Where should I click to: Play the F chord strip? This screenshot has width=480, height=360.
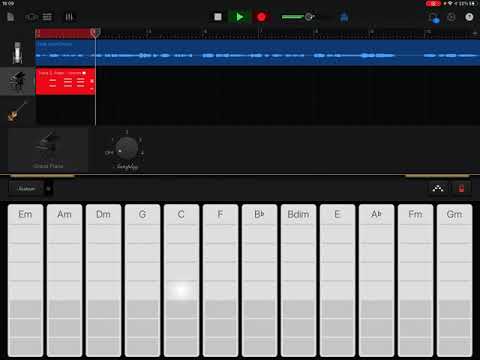pos(220,280)
